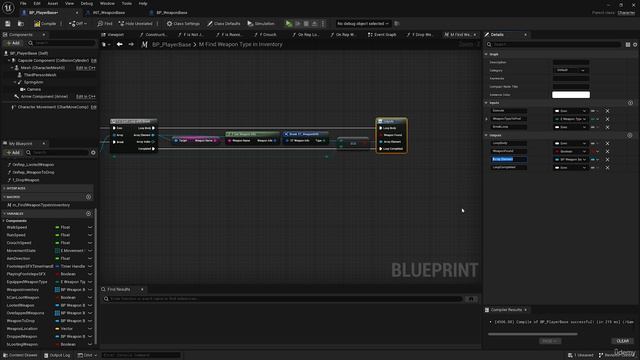This screenshot has width=640, height=360.
Task: Click the WeaponInventory array type icon
Action: click(57, 290)
